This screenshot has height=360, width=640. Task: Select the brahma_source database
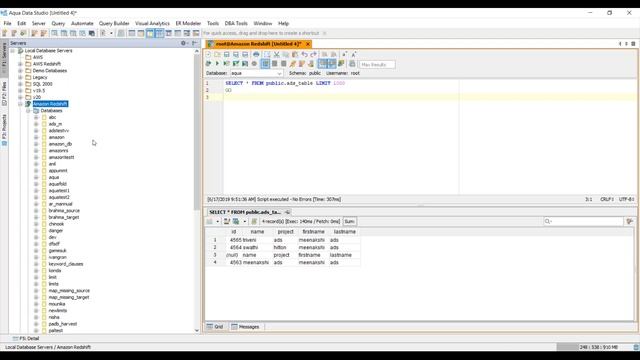pos(64,211)
